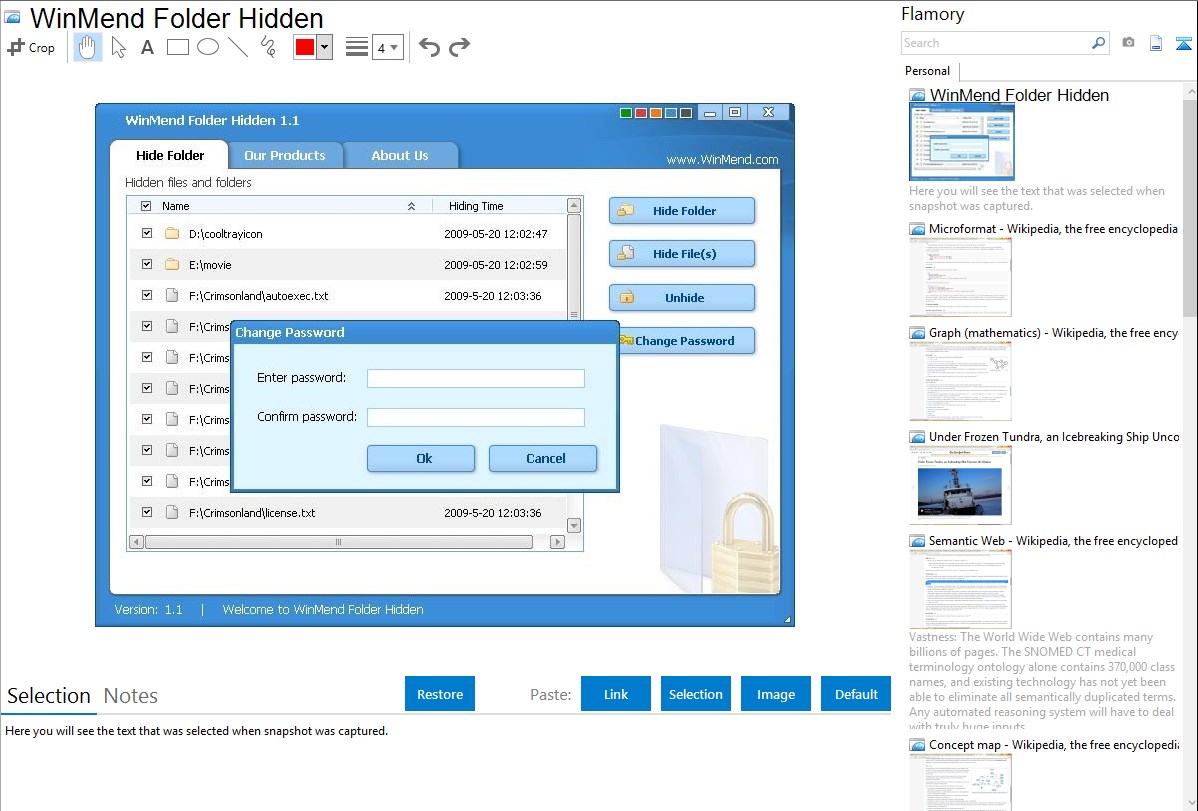Open the Under Frozen Tundra snapshot thumbnail
The height and width of the screenshot is (811, 1198).
960,486
